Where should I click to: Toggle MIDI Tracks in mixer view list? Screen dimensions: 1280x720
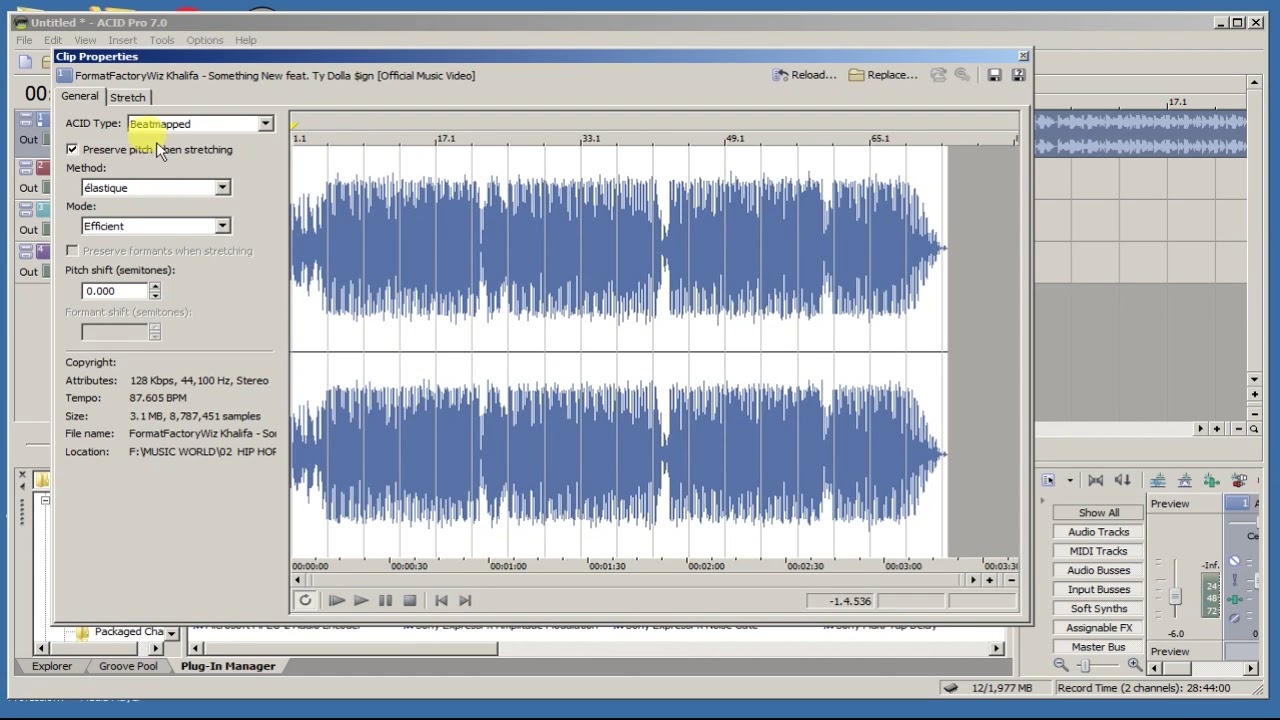point(1099,551)
